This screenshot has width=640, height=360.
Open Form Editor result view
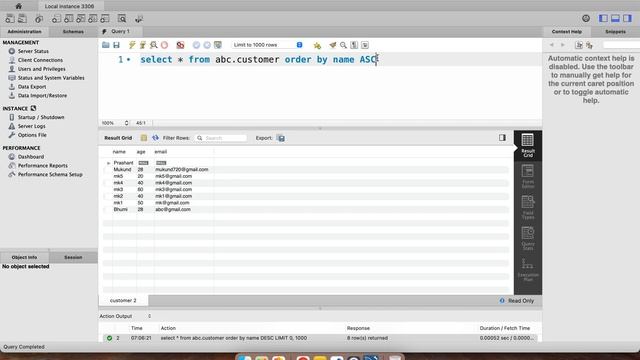point(528,176)
